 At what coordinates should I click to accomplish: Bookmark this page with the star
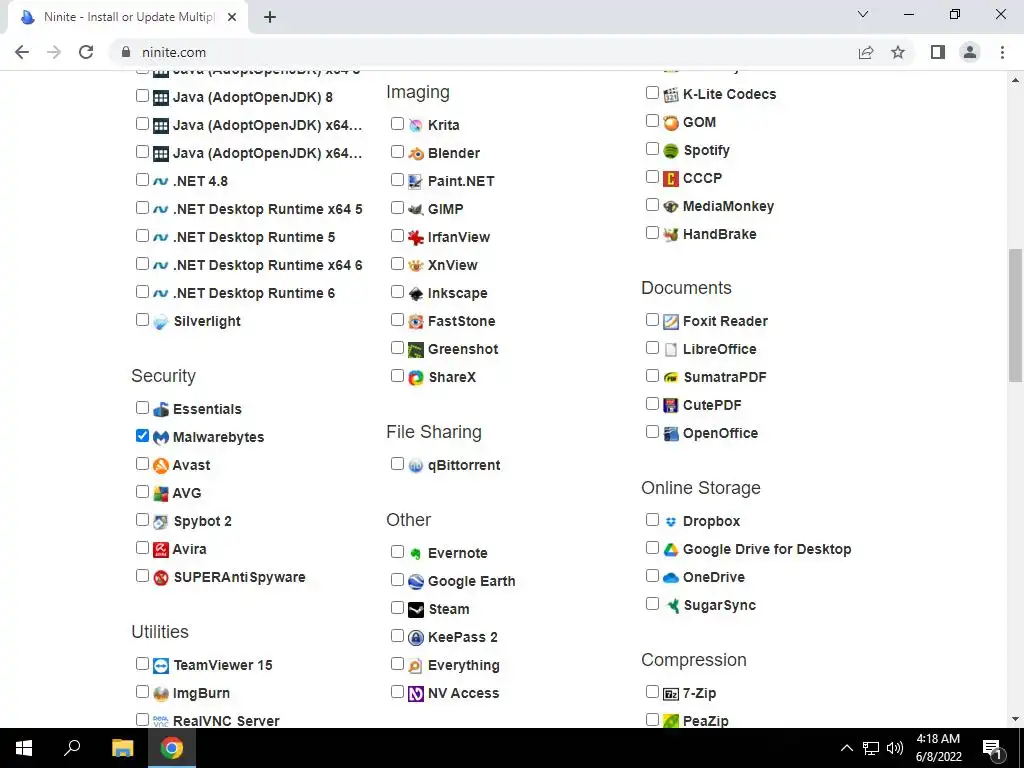[898, 52]
